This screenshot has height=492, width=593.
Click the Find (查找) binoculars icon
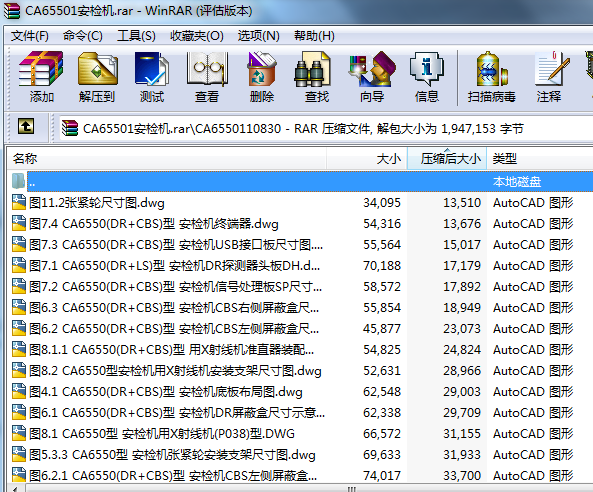313,69
